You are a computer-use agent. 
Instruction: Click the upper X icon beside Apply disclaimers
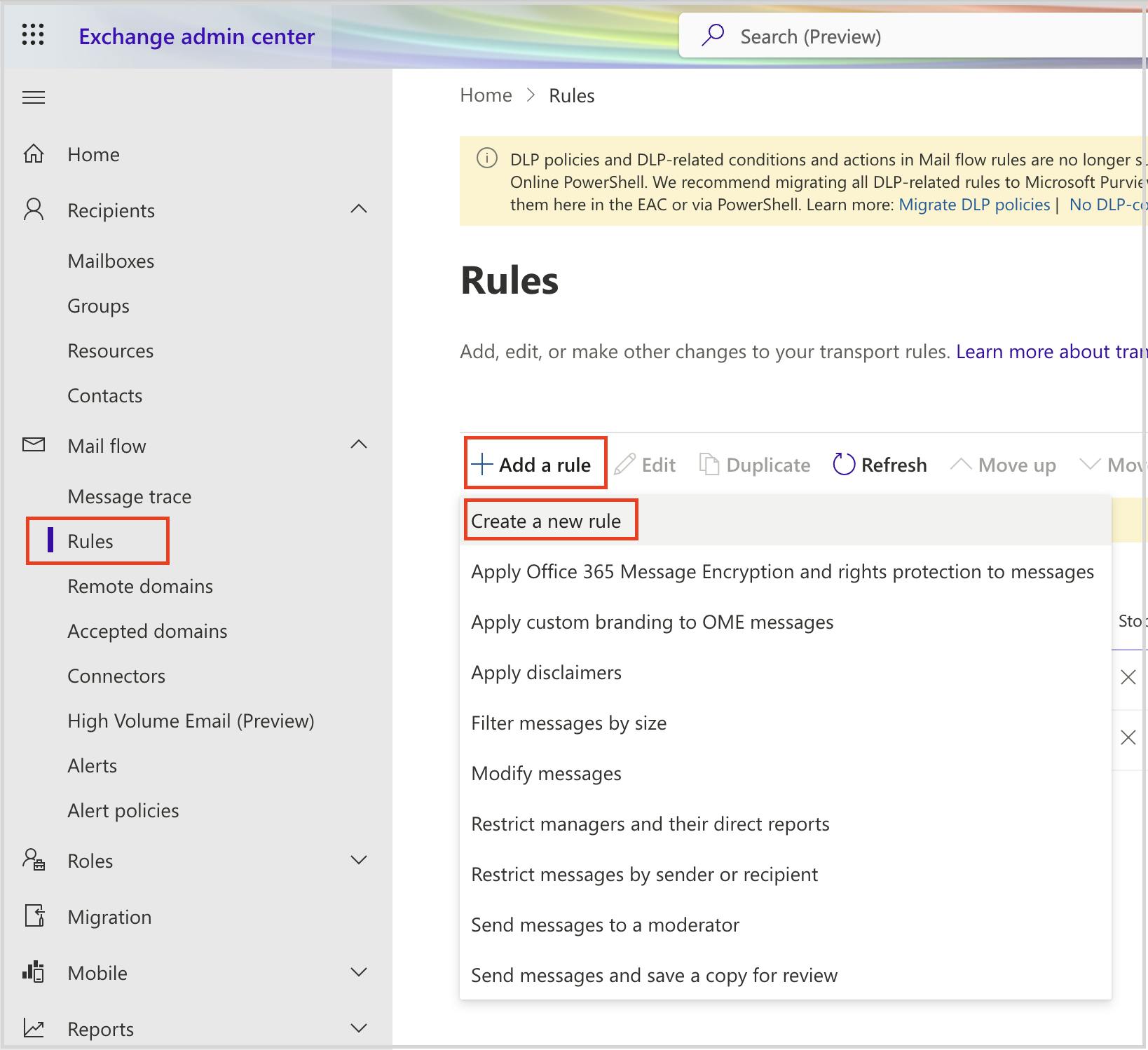[x=1128, y=677]
